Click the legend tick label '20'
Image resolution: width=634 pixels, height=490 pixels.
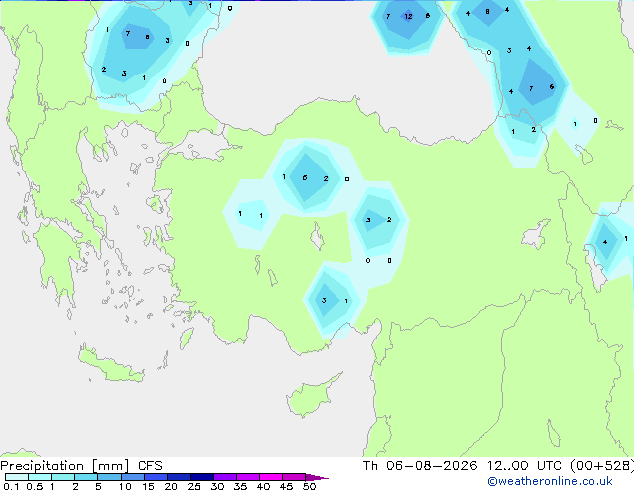[x=171, y=486]
